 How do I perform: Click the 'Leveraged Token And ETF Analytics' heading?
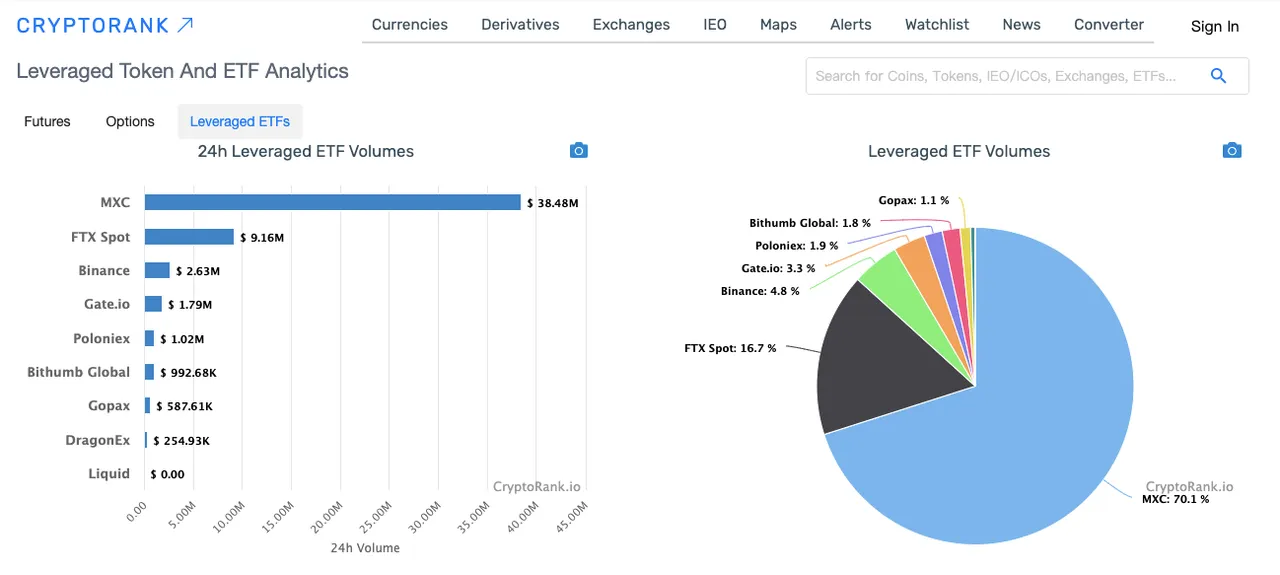(183, 71)
